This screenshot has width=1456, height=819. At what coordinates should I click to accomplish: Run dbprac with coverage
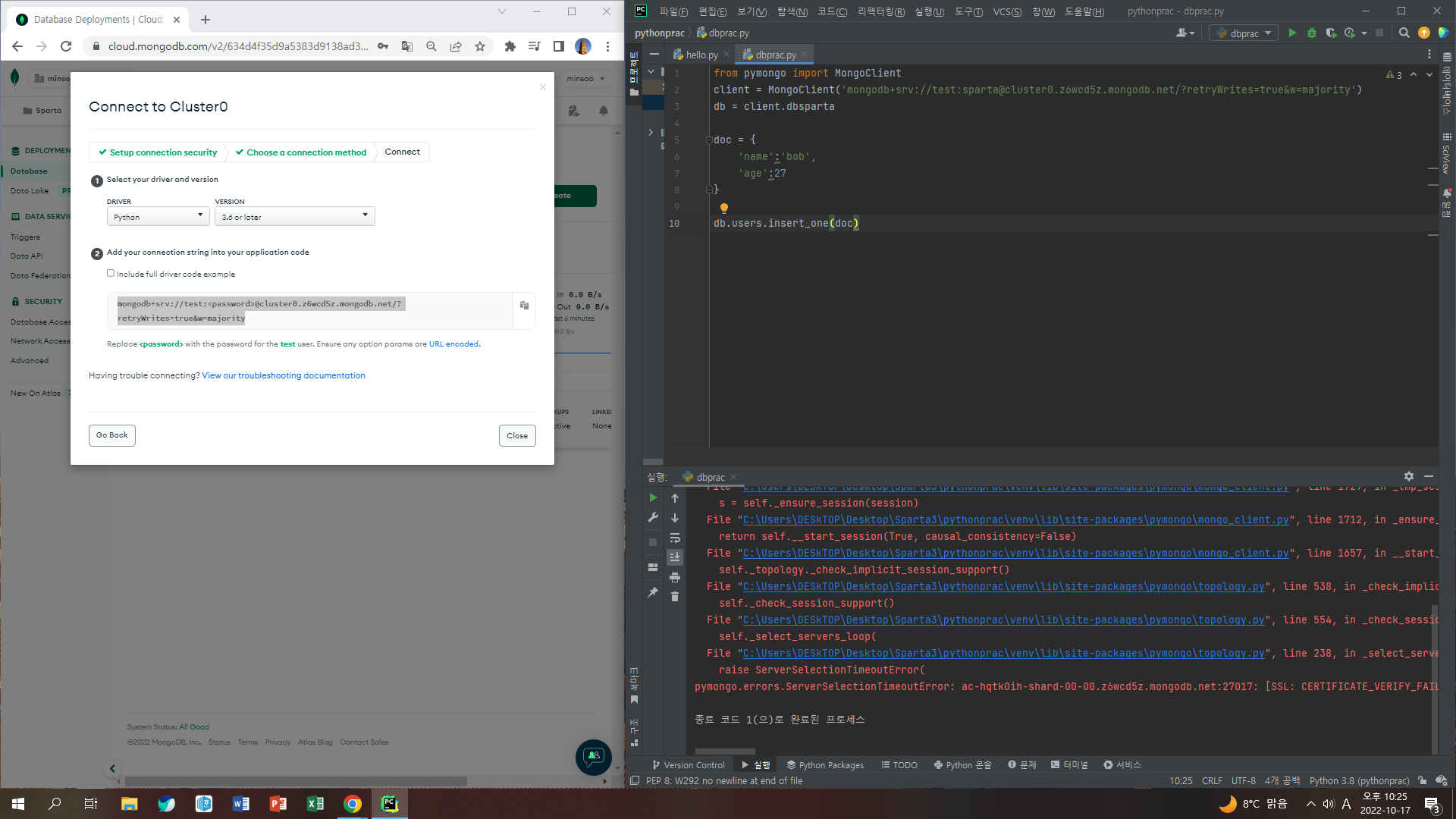click(x=1331, y=33)
